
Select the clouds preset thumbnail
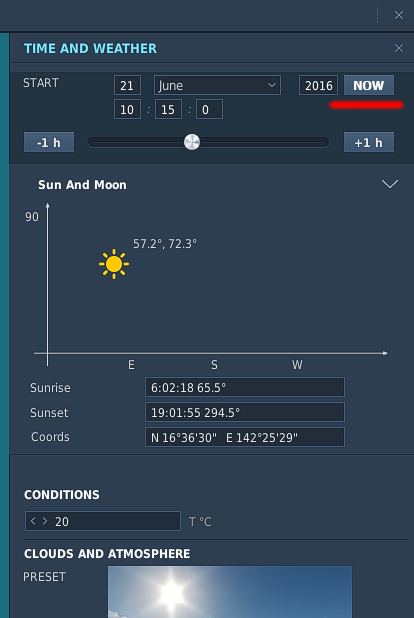(230, 592)
